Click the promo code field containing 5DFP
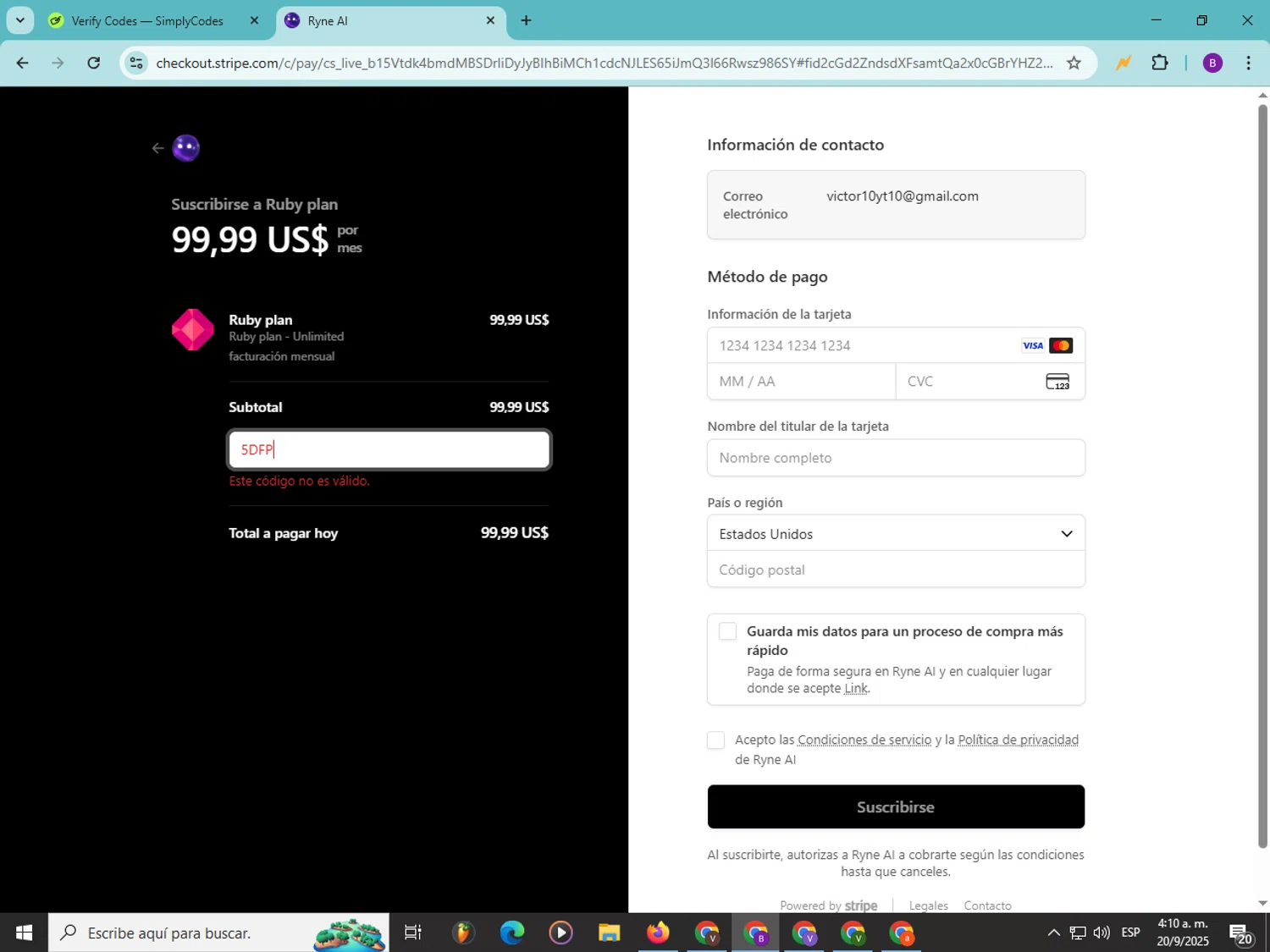 click(389, 449)
